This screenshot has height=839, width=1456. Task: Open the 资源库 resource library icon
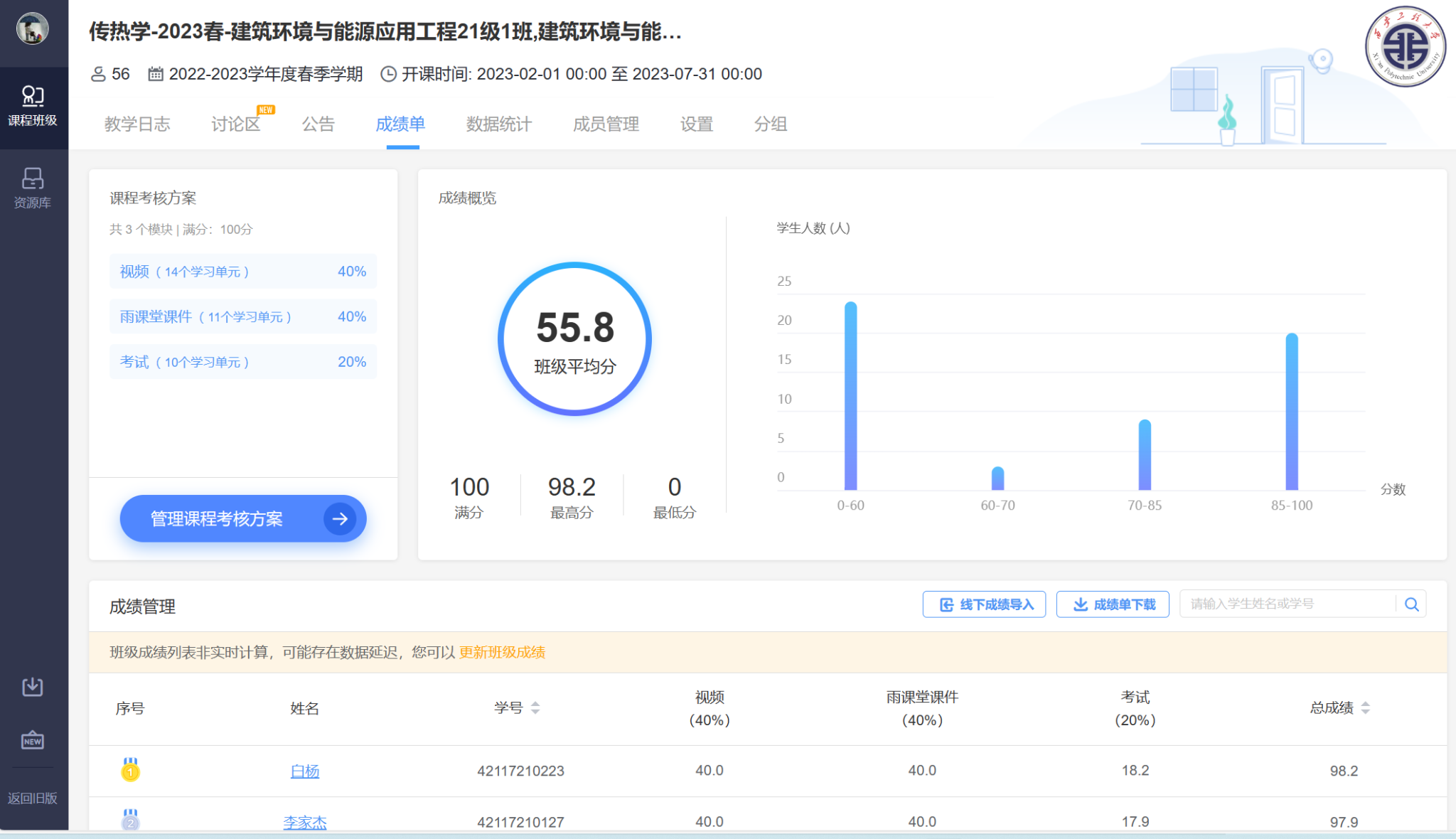(33, 188)
